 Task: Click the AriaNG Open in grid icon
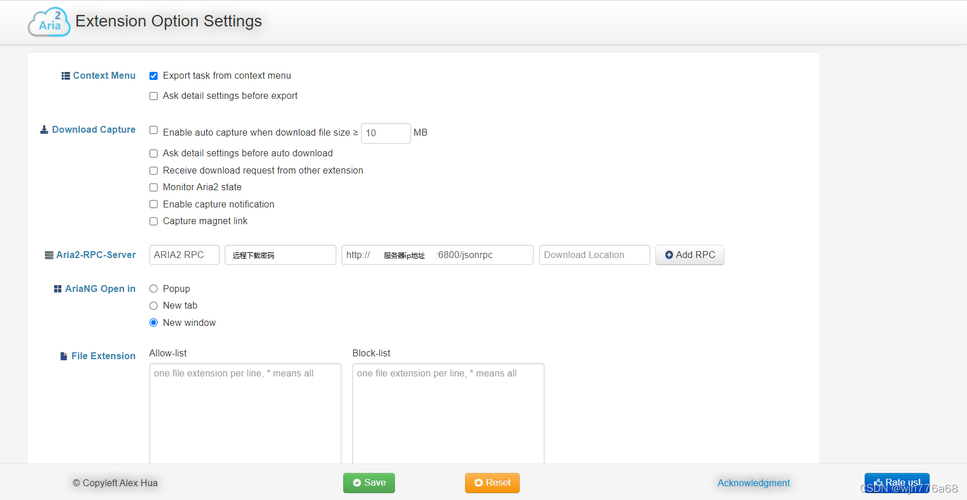click(x=58, y=289)
